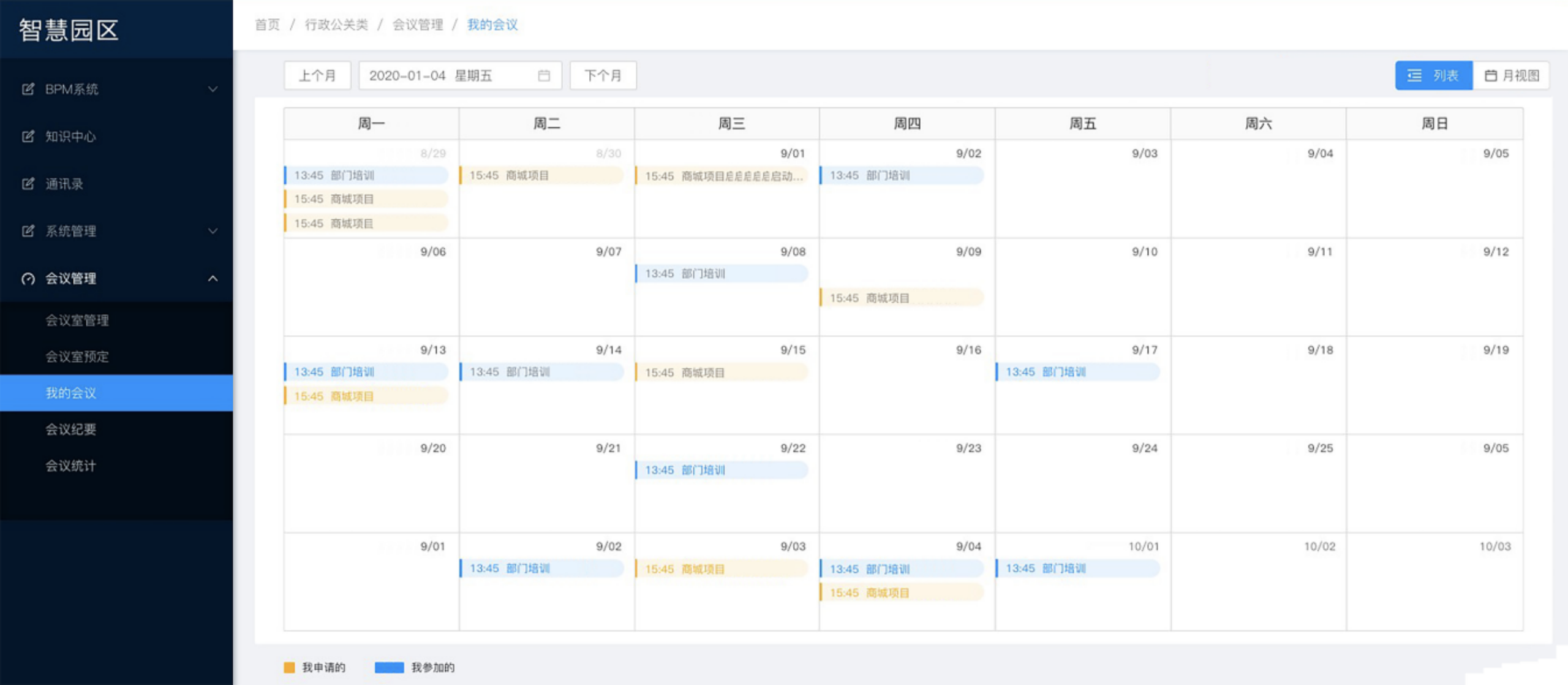Go to 上个月
1568x685 pixels.
317,75
